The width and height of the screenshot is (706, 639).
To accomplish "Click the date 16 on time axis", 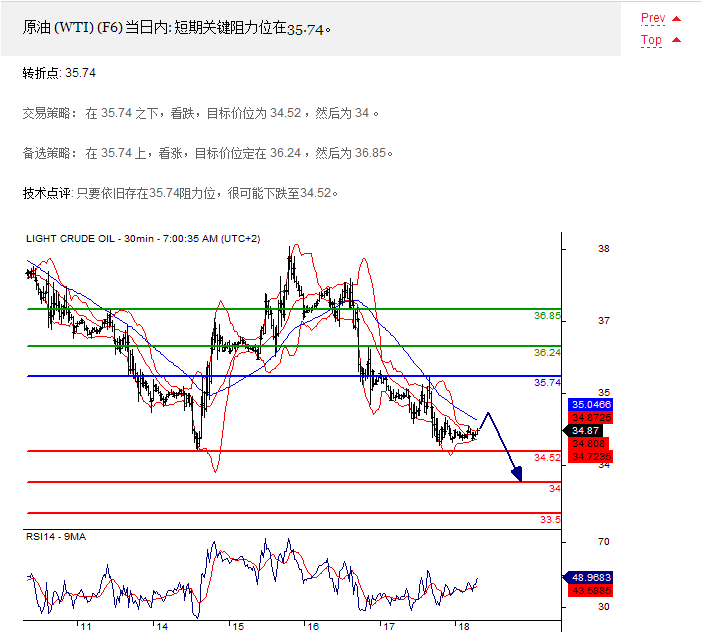I will click(x=313, y=626).
